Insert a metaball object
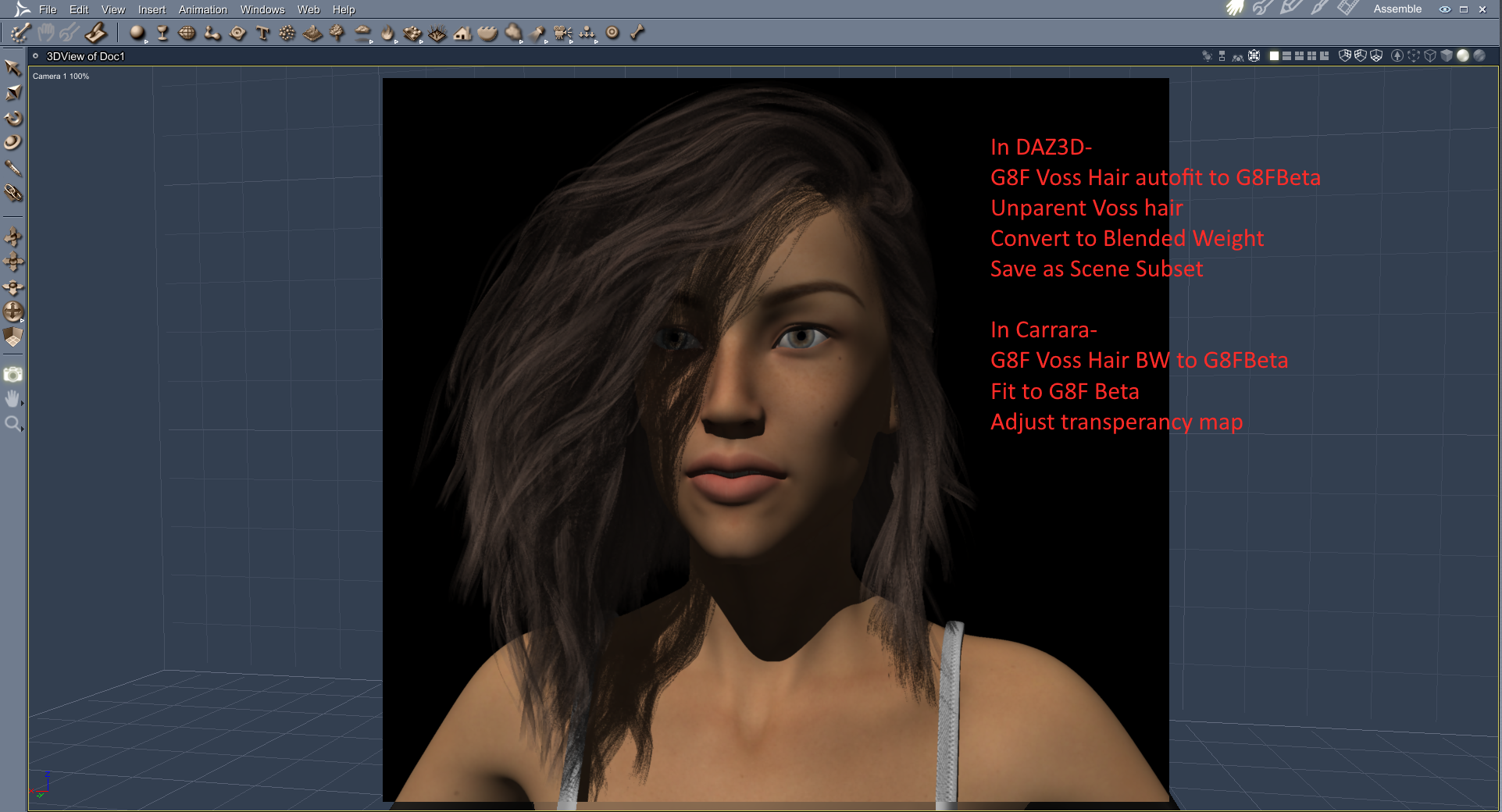 point(212,33)
